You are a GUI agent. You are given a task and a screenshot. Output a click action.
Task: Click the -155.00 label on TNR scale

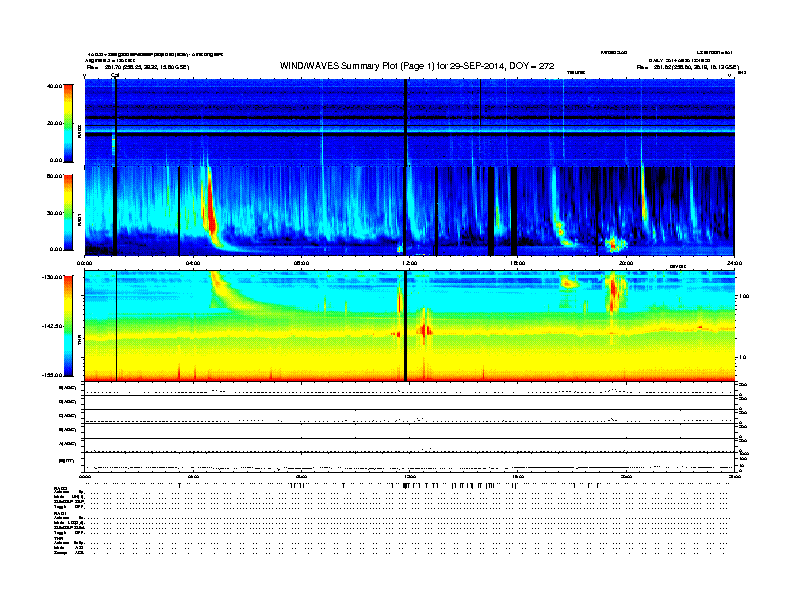pos(53,375)
